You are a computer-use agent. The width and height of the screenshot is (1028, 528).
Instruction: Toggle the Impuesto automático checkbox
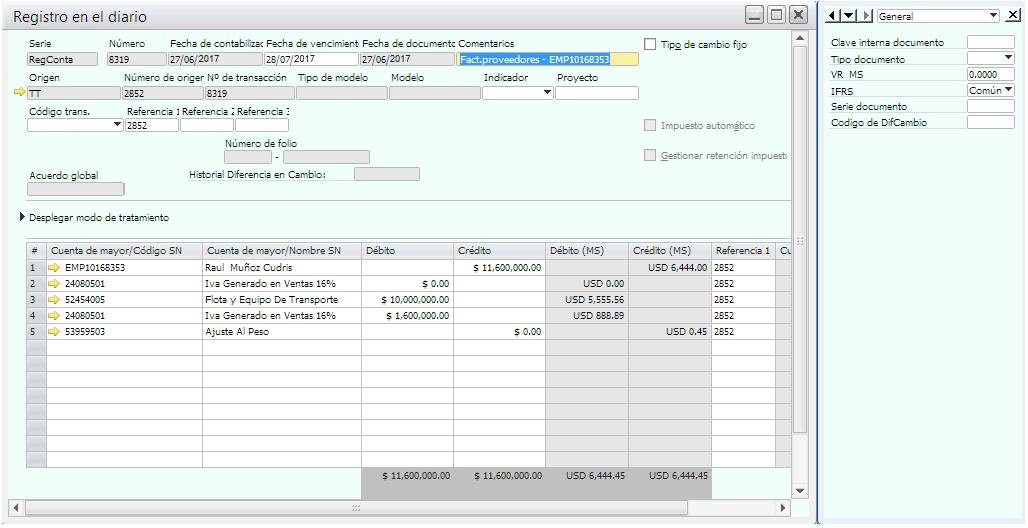[x=651, y=126]
